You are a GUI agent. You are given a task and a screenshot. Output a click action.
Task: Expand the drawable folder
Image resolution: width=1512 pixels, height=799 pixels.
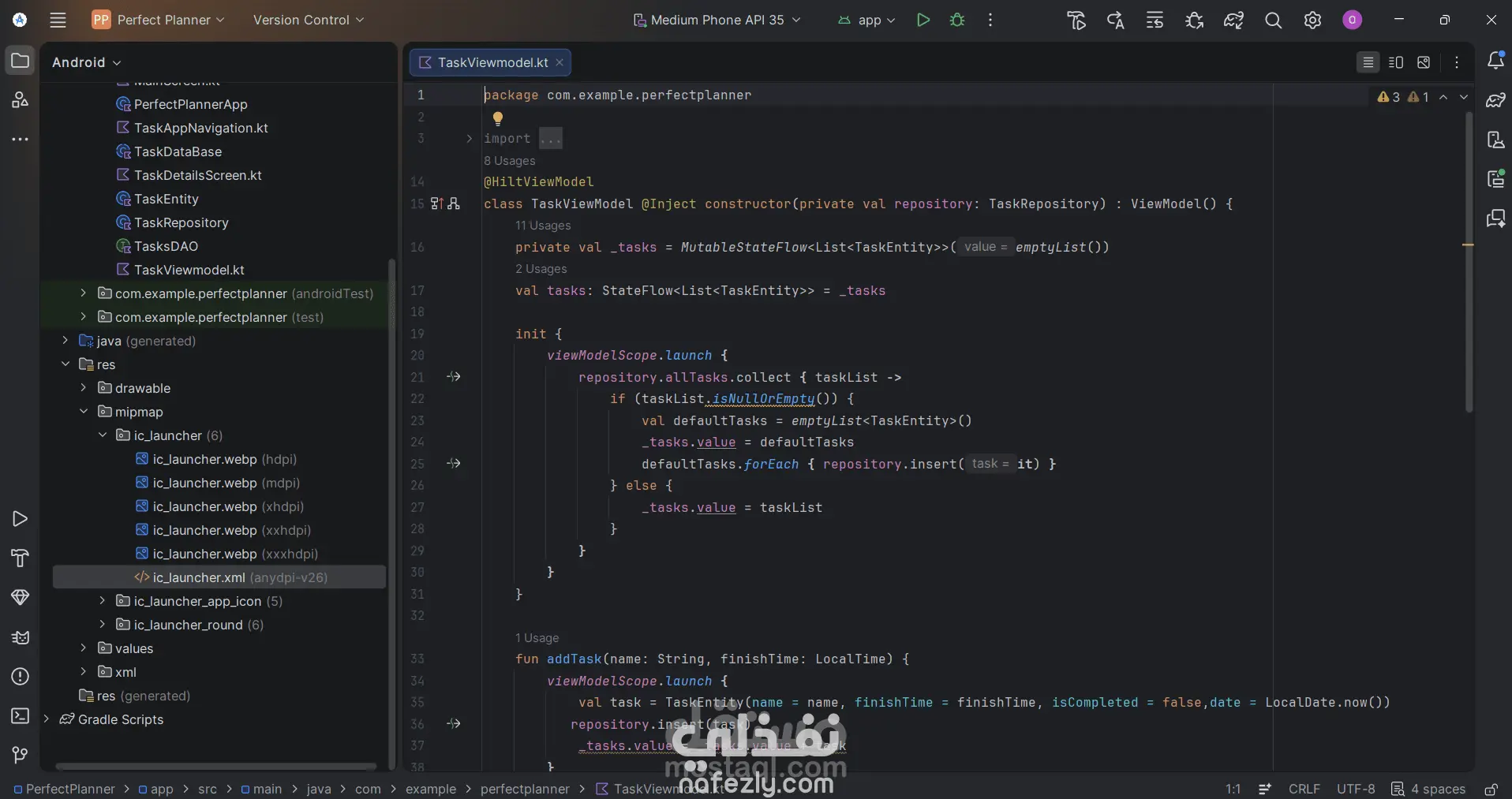(84, 388)
